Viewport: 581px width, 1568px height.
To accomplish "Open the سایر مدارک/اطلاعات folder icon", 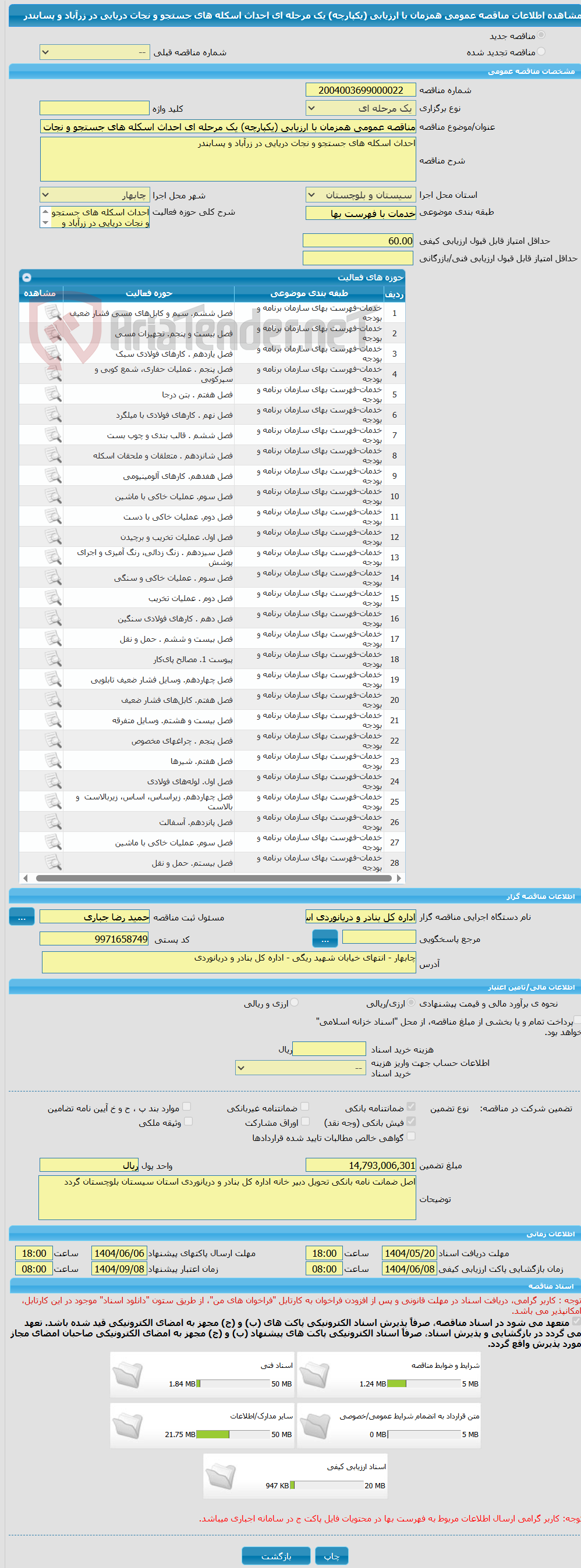I will click(128, 1426).
